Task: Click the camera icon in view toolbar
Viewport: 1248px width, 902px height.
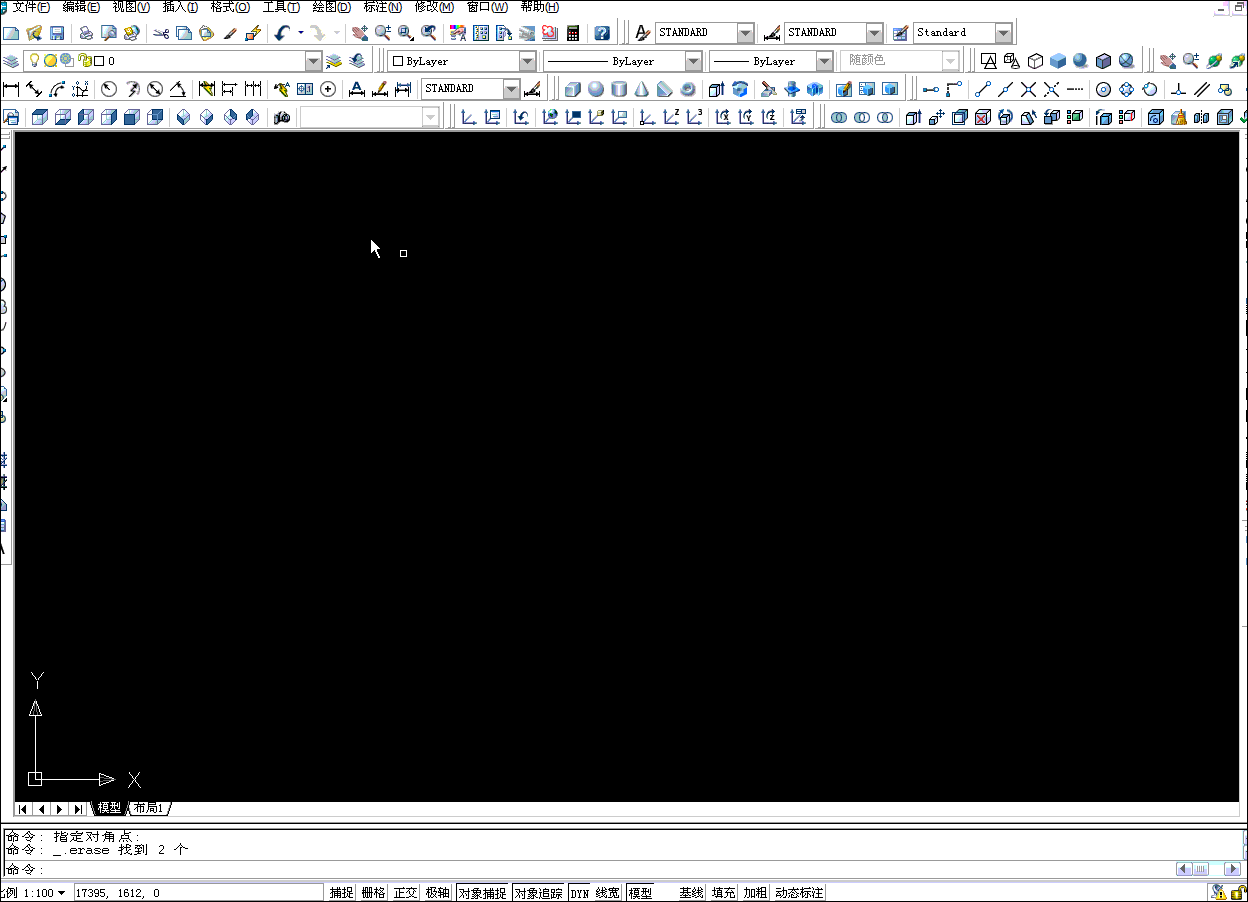Action: 282,117
